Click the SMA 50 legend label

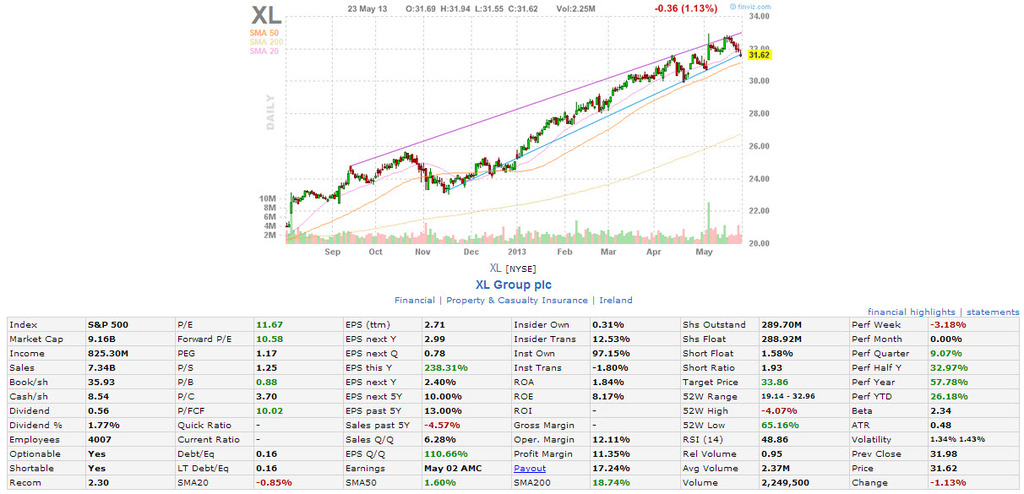(264, 33)
